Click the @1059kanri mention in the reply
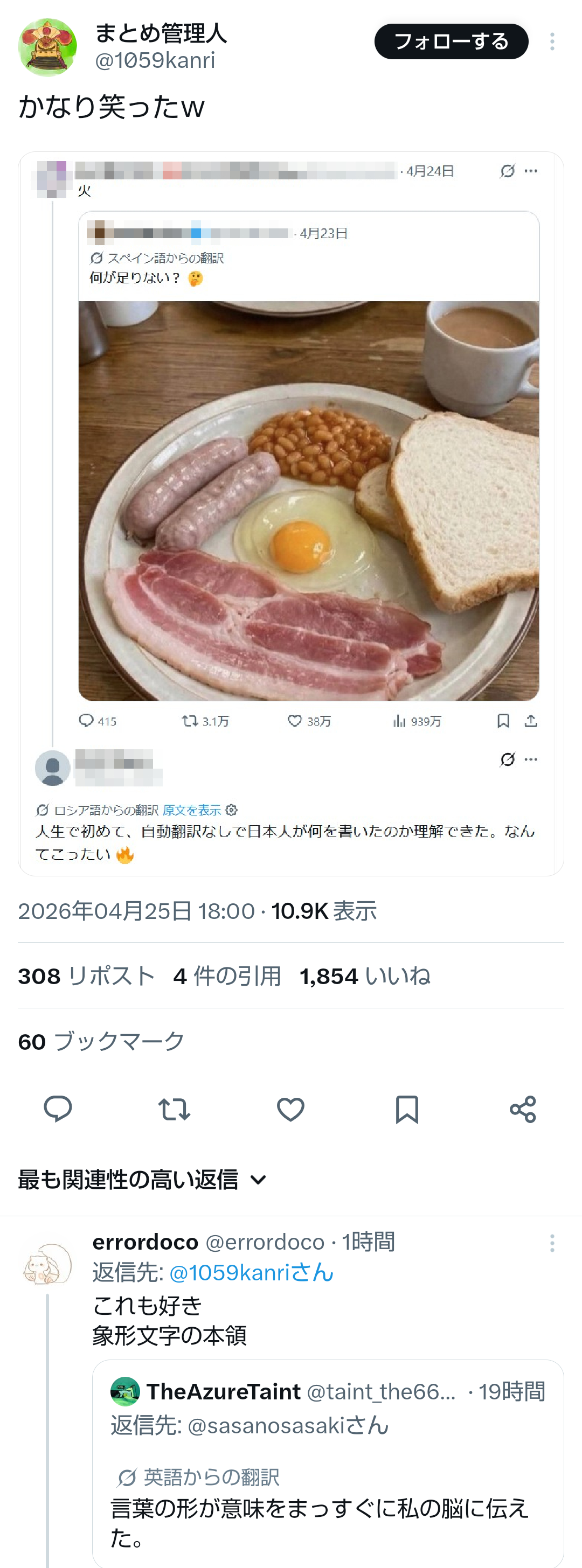 [251, 1273]
